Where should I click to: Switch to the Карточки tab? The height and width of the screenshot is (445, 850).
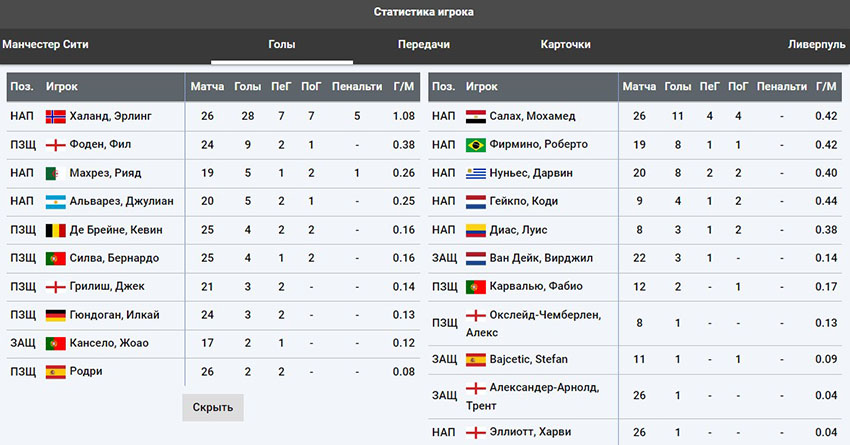(566, 45)
